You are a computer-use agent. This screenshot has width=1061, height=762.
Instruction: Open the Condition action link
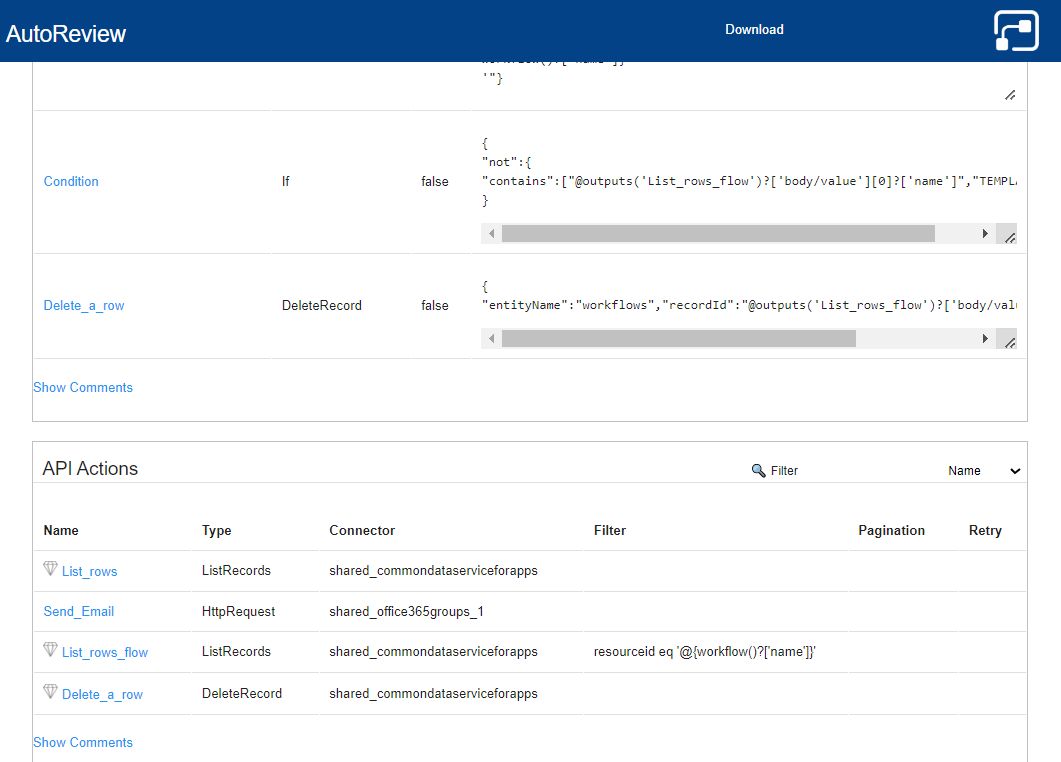tap(71, 182)
